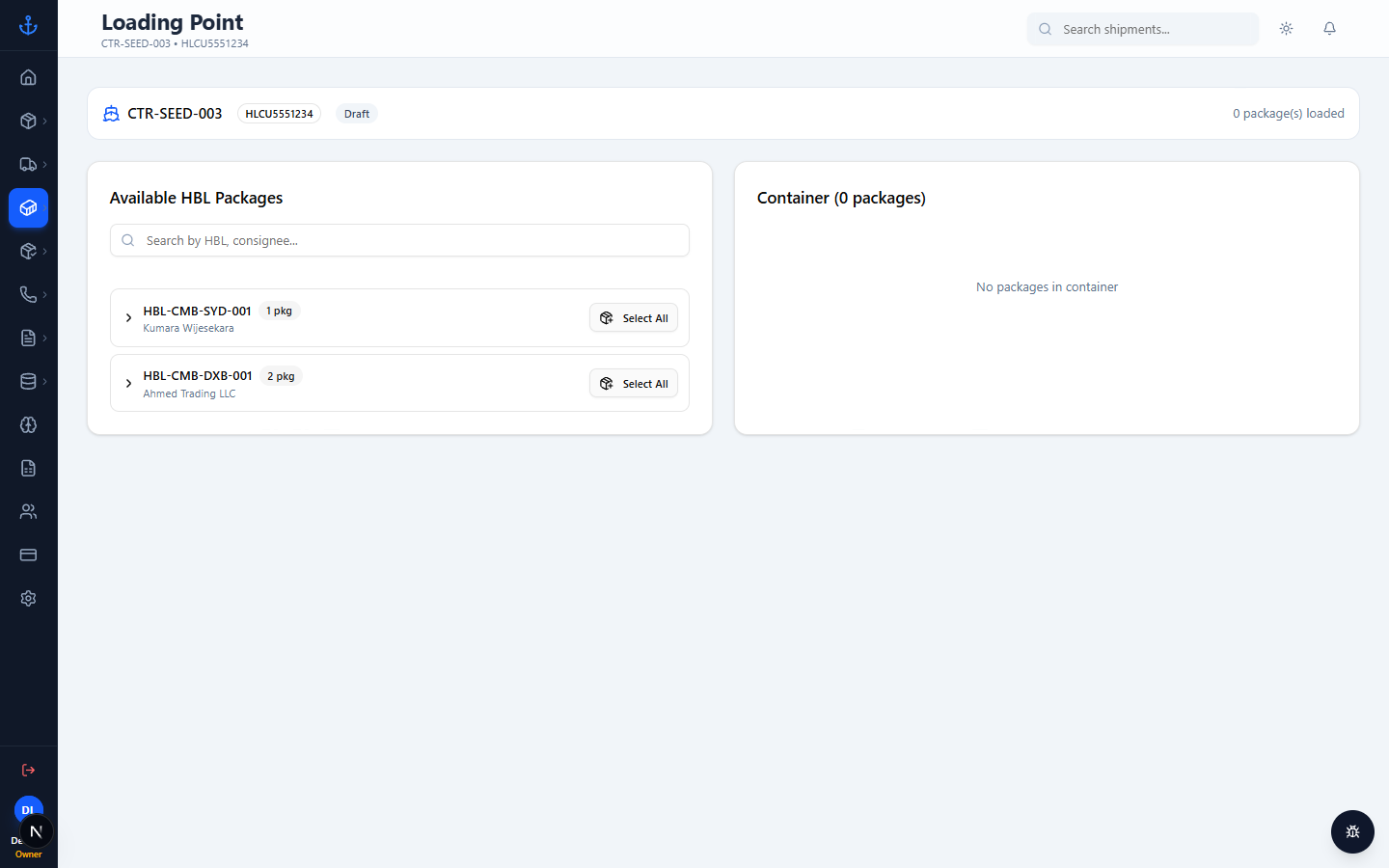This screenshot has height=868, width=1389.
Task: Expand the chevron next to the truck icon
Action: coord(44,164)
